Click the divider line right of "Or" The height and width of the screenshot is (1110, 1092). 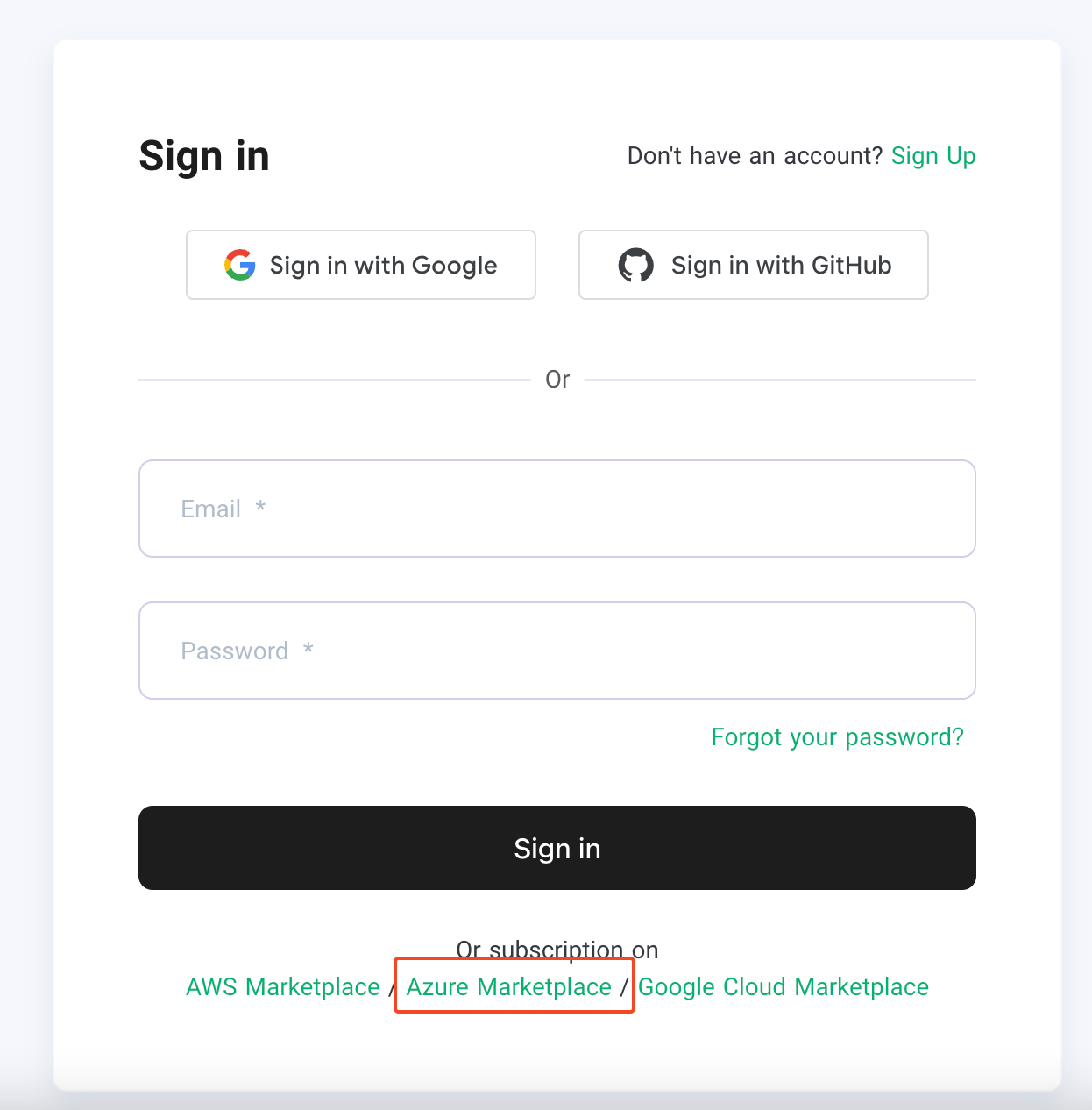pyautogui.click(x=780, y=380)
